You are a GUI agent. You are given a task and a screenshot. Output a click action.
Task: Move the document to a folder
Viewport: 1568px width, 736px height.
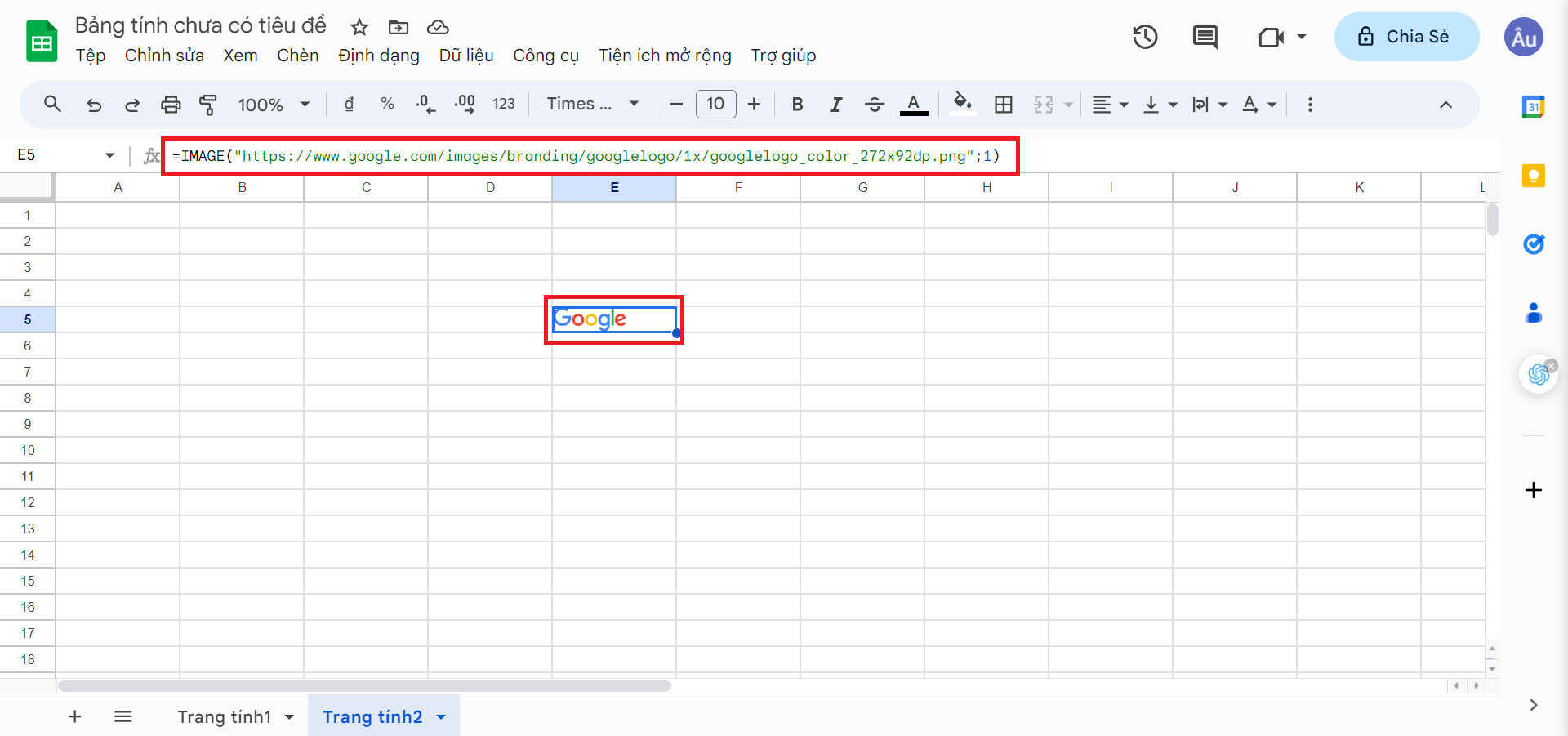pos(399,28)
